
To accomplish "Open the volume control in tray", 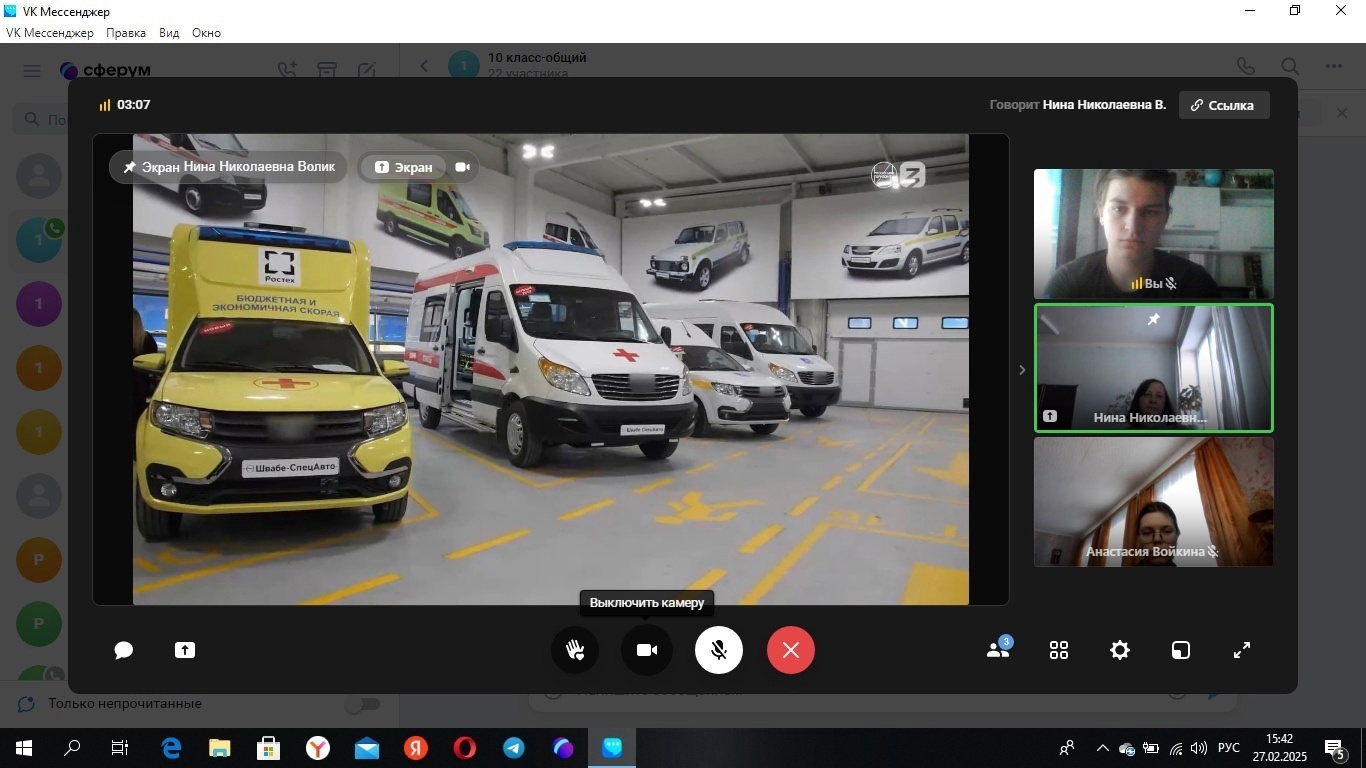I will click(1198, 748).
